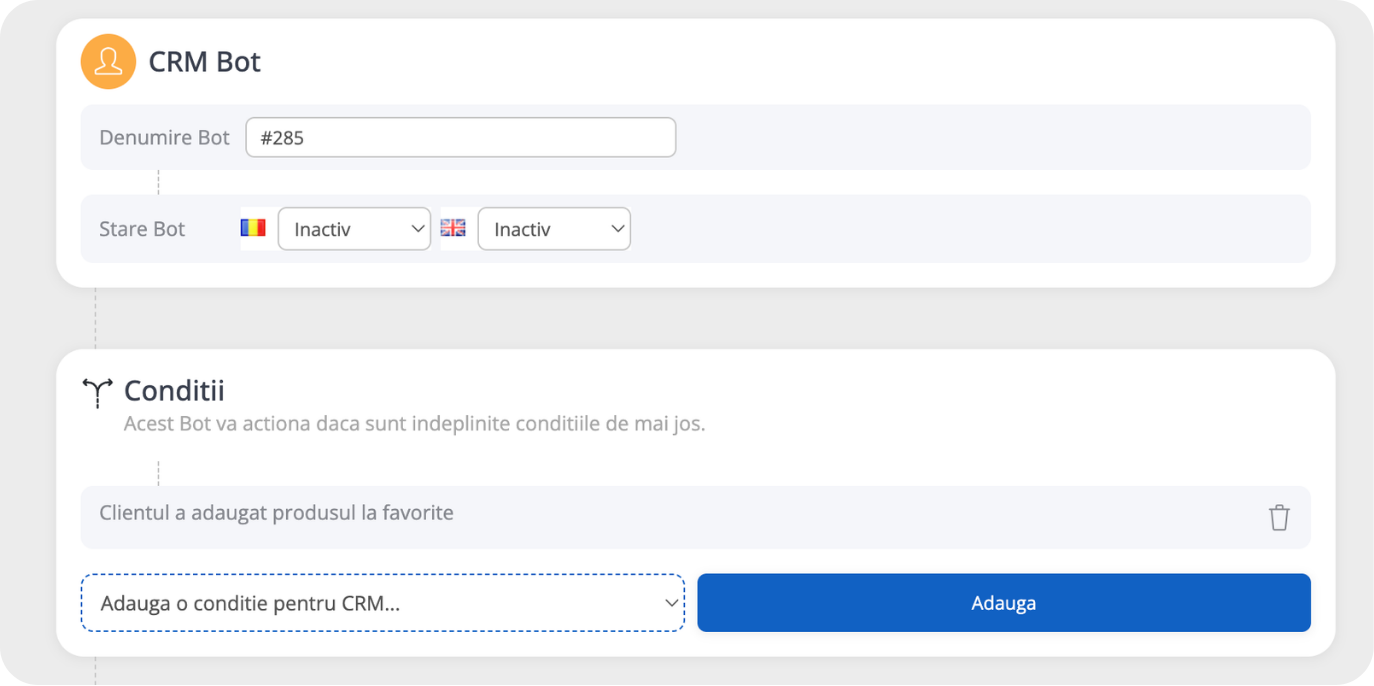This screenshot has width=1374, height=686.
Task: Click the 'Clientul a adaugat produsul la favorite' row
Action: click(x=695, y=517)
